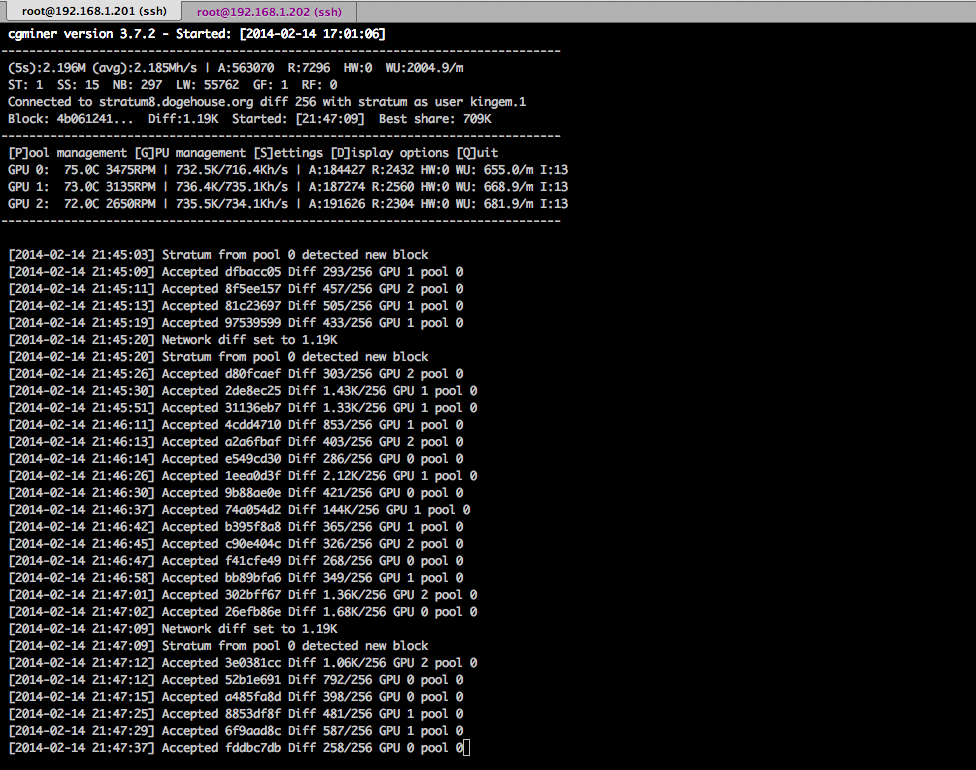Click the (5s):2.196M hashrate summary line

point(236,68)
